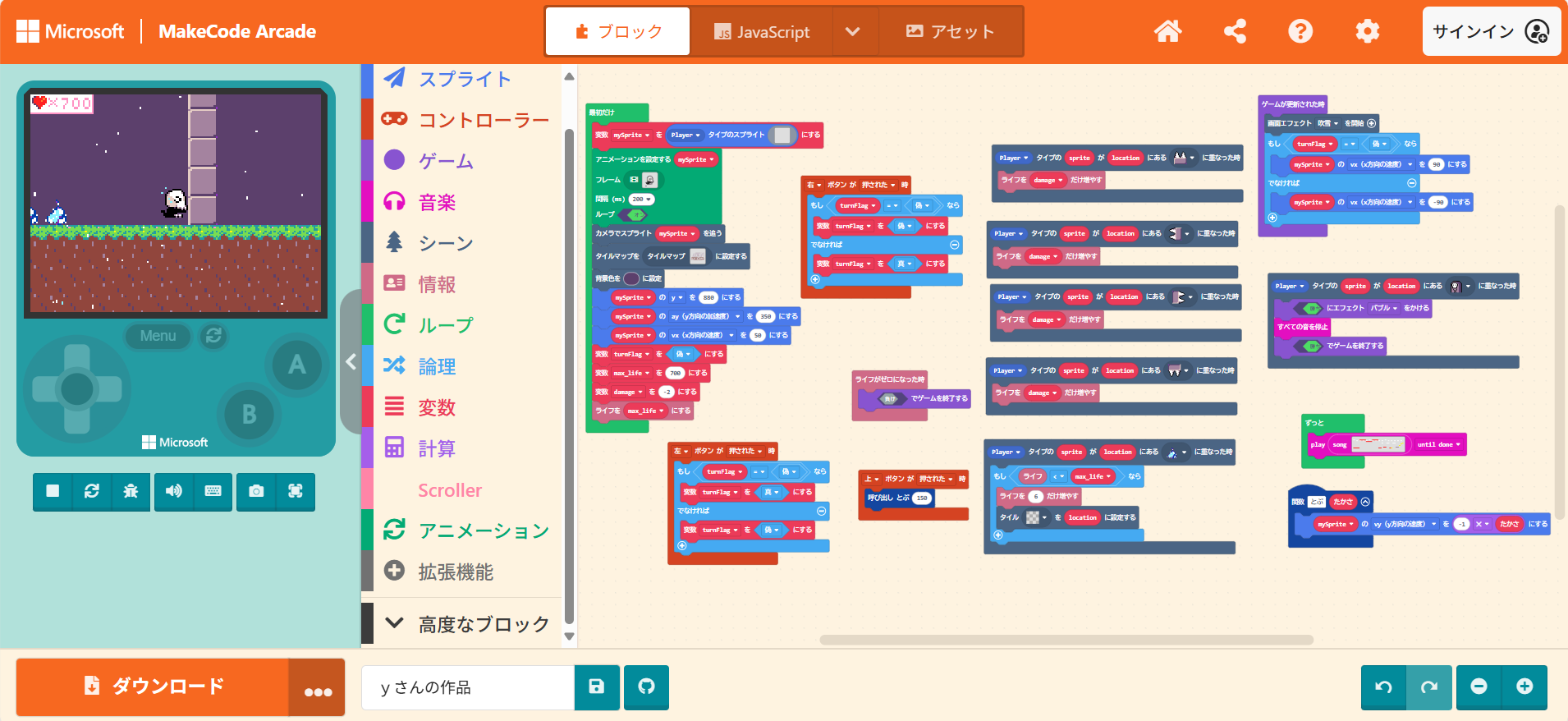
Task: Restart the game simulator
Action: [92, 491]
